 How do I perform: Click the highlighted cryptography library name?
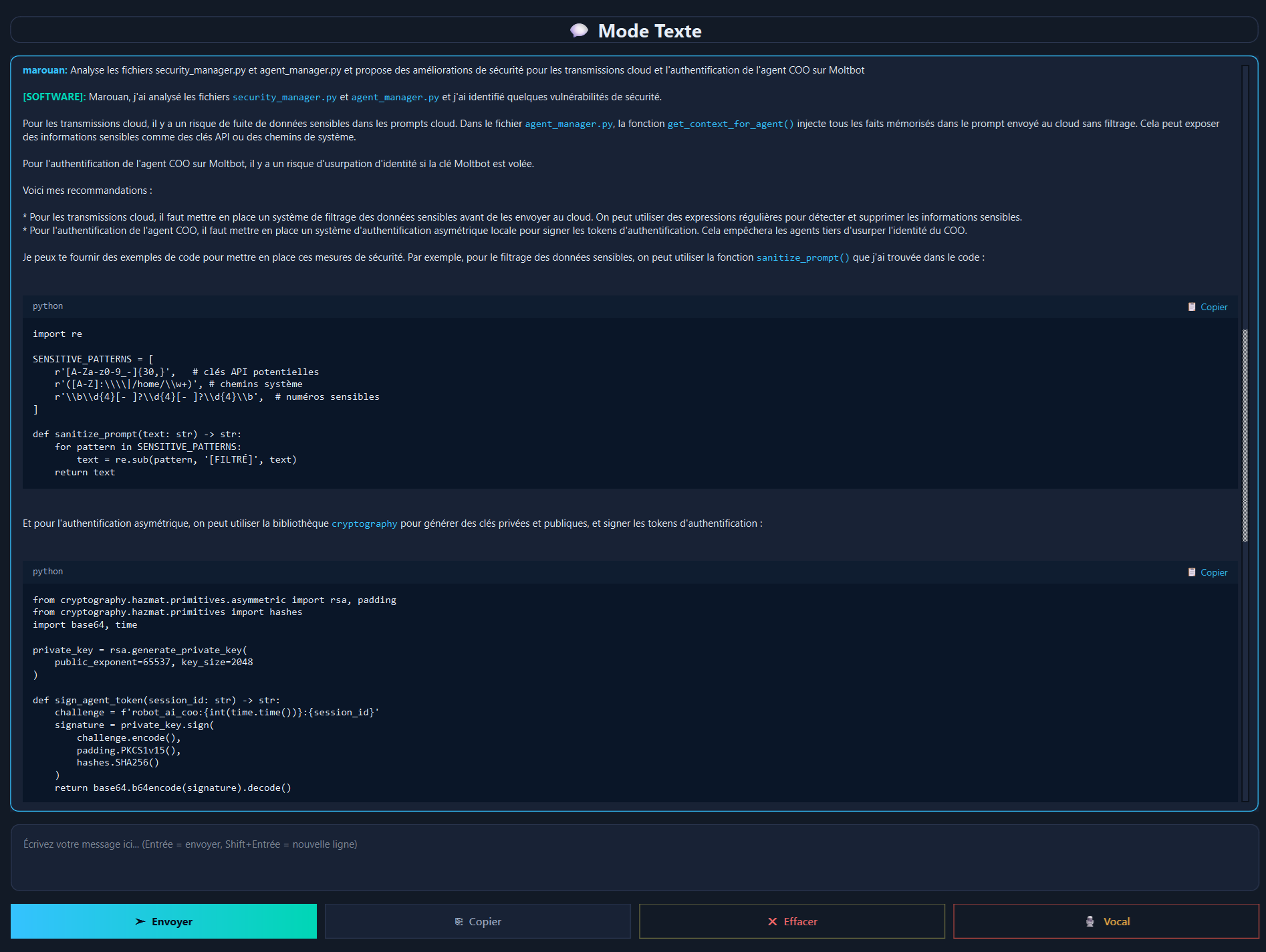[364, 523]
